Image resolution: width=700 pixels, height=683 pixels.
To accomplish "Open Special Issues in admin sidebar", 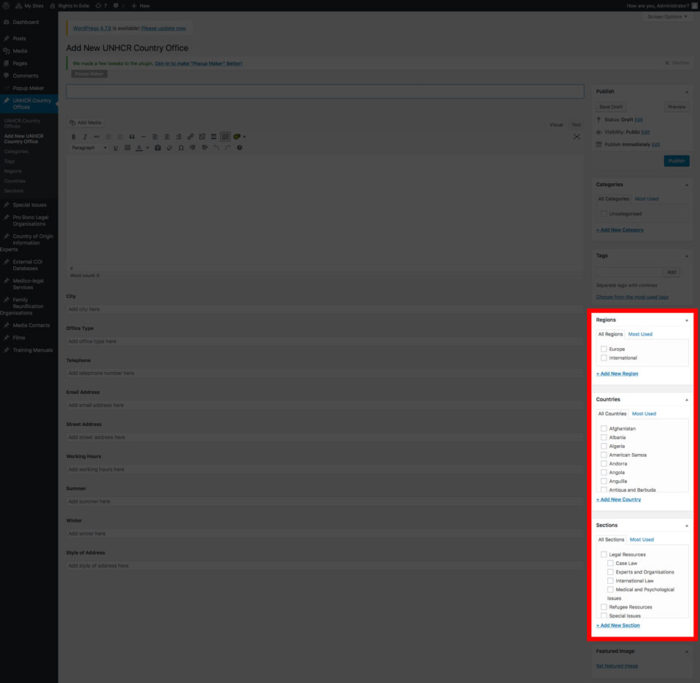I will pos(29,205).
